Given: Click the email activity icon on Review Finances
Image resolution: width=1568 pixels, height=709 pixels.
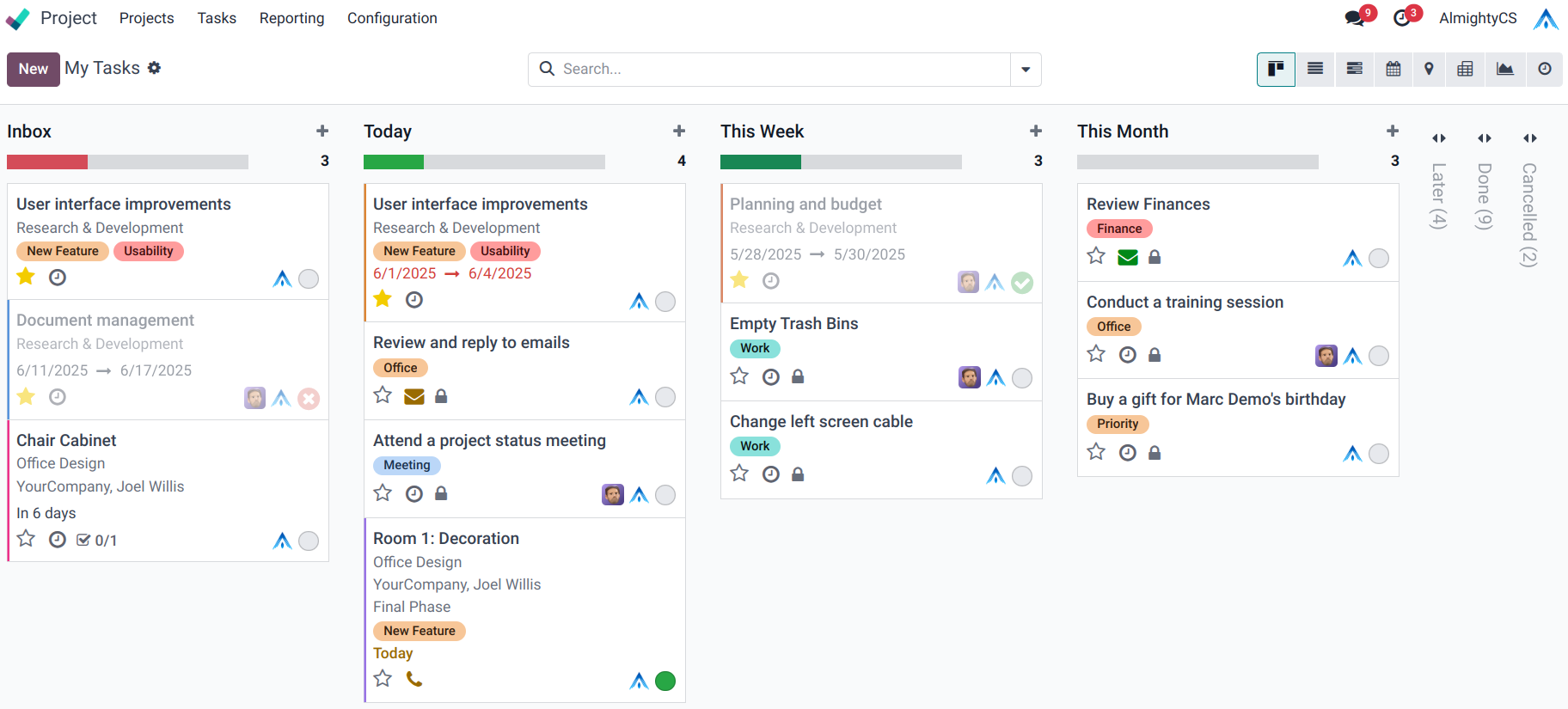Looking at the screenshot, I should [1127, 257].
